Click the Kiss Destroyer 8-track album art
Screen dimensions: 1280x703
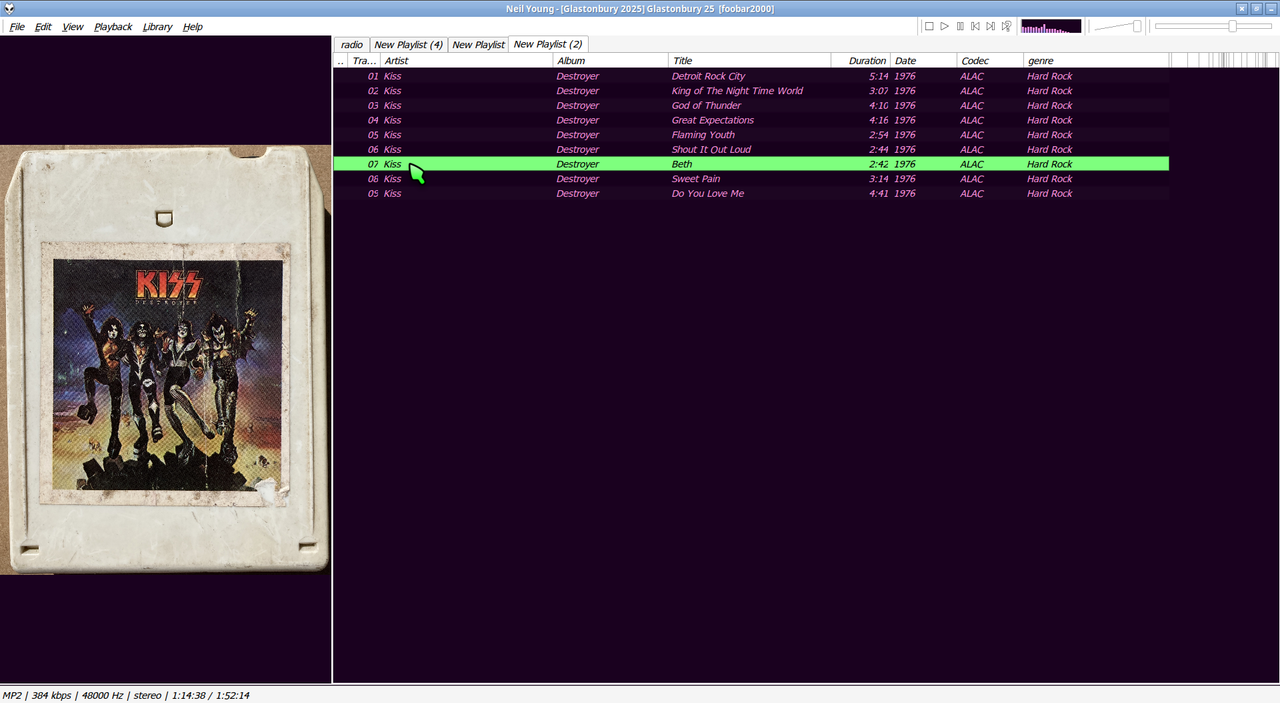coord(165,360)
